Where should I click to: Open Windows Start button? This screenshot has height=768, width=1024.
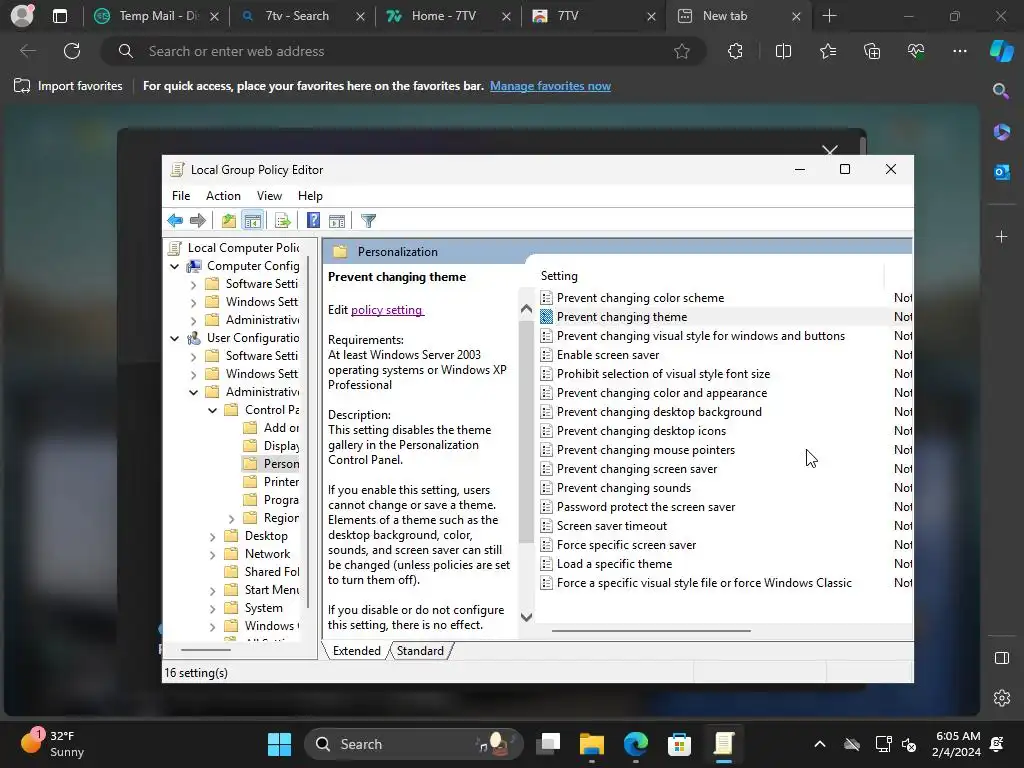[x=280, y=744]
